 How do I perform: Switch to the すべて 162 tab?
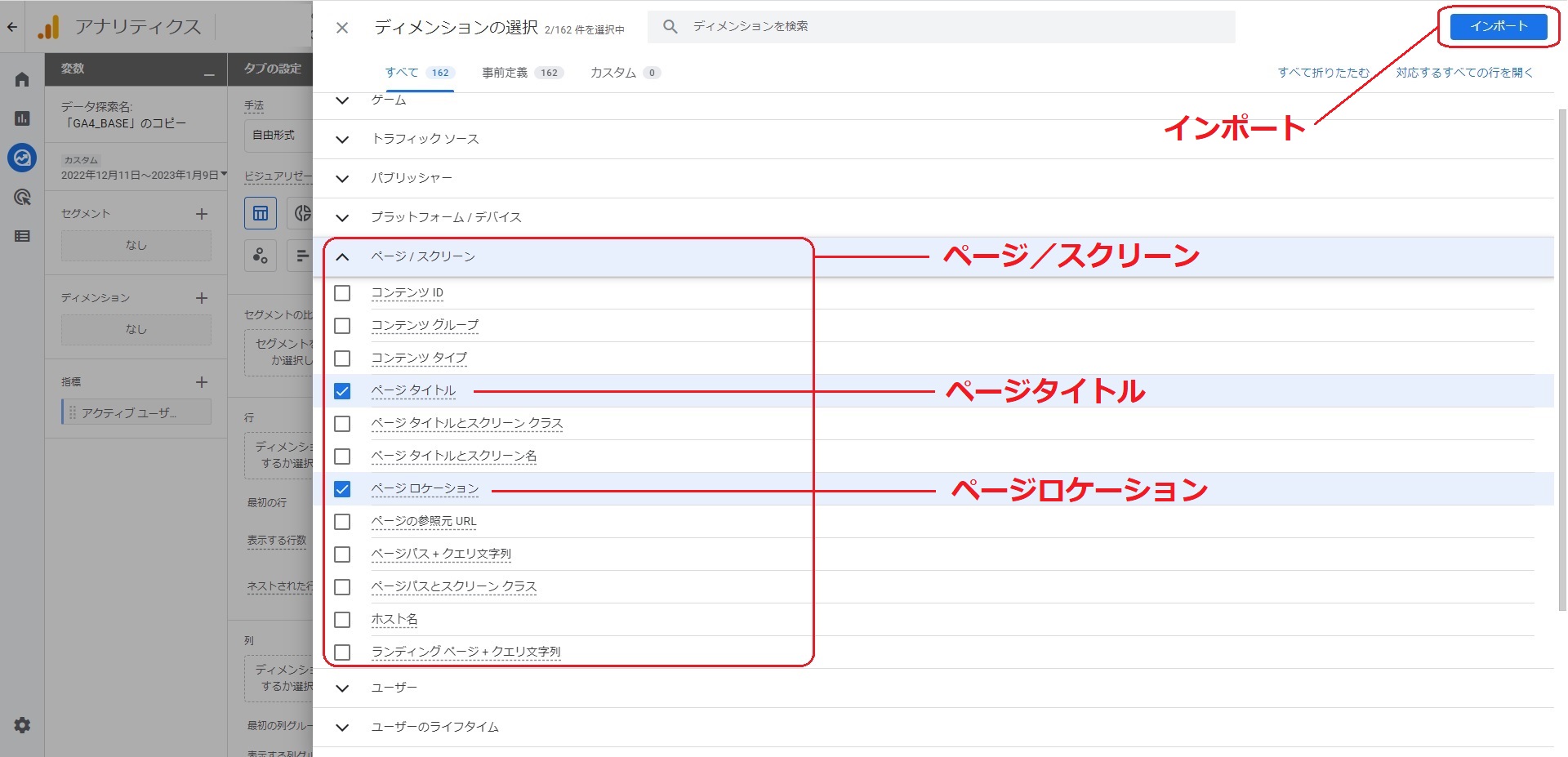click(419, 73)
